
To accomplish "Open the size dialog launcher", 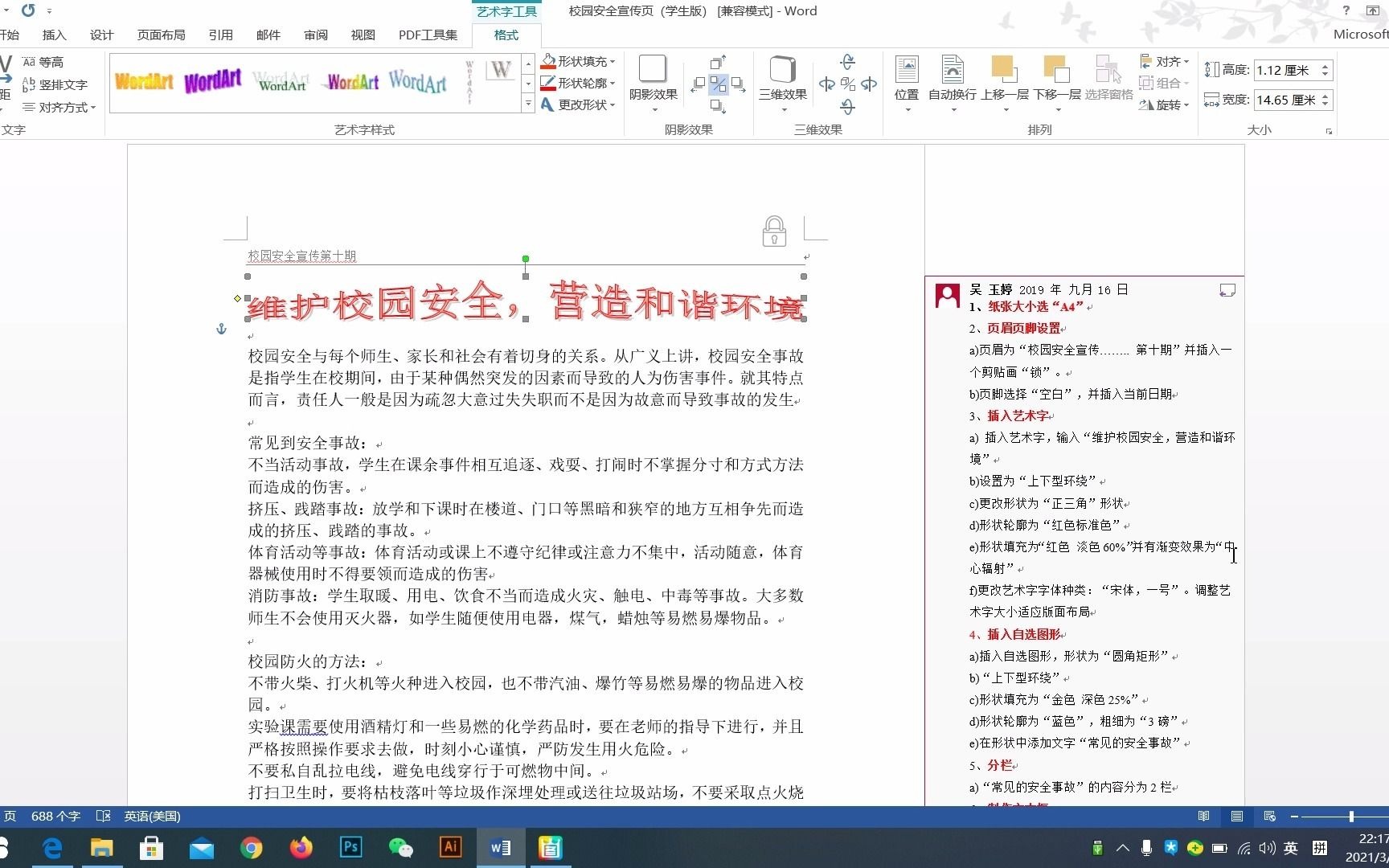I will coord(1329,131).
